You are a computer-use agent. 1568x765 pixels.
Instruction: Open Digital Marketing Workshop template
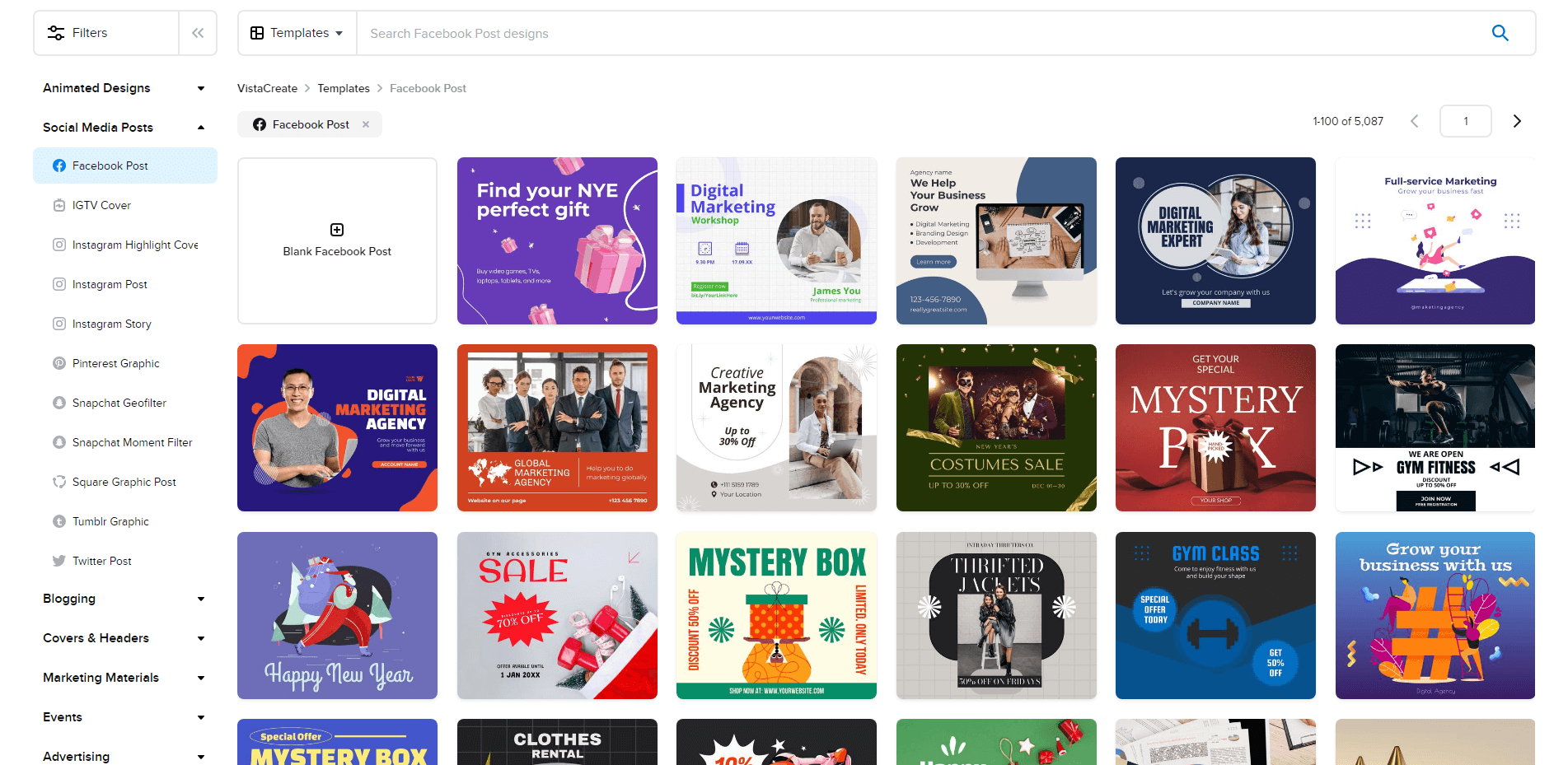(x=776, y=240)
